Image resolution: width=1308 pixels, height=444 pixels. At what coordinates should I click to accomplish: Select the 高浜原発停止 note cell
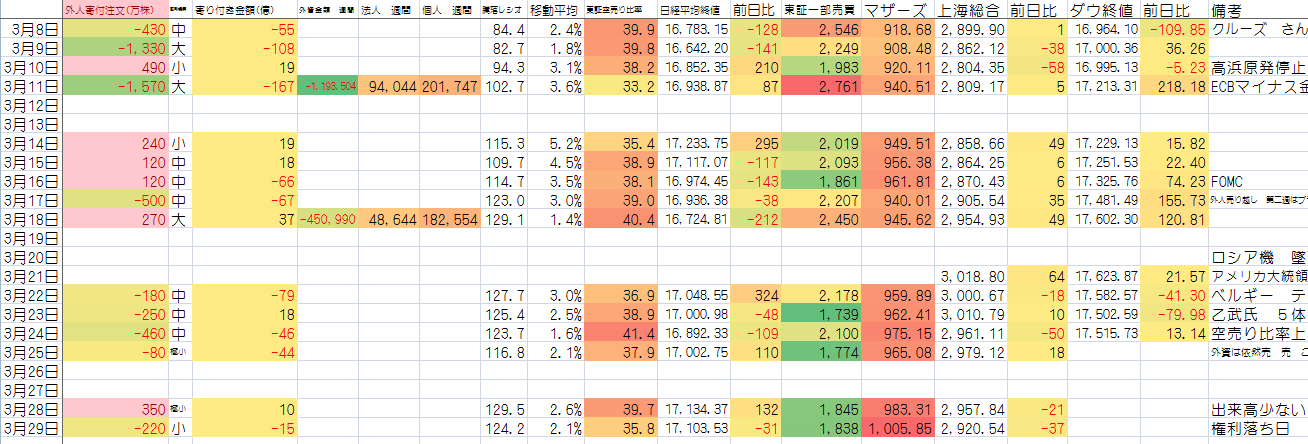pos(1256,68)
